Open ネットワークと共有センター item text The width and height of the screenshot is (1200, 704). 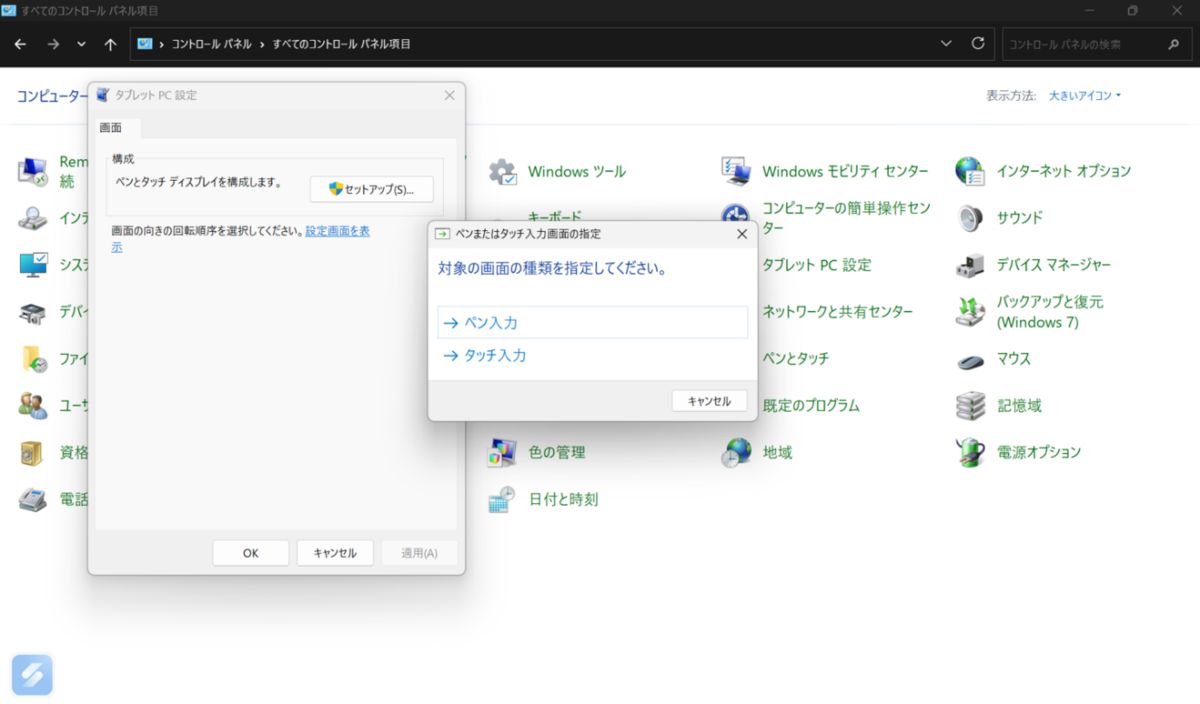(837, 311)
